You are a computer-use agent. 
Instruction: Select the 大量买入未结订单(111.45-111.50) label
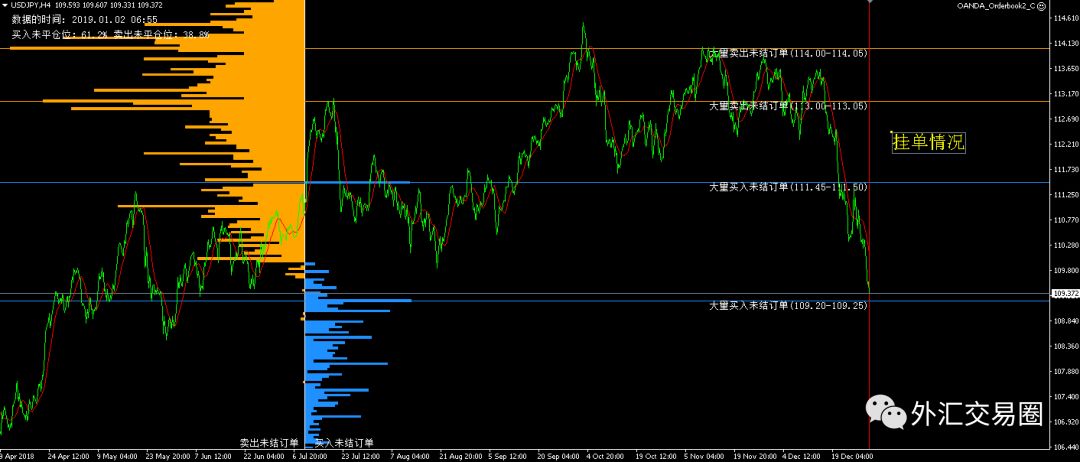click(789, 187)
